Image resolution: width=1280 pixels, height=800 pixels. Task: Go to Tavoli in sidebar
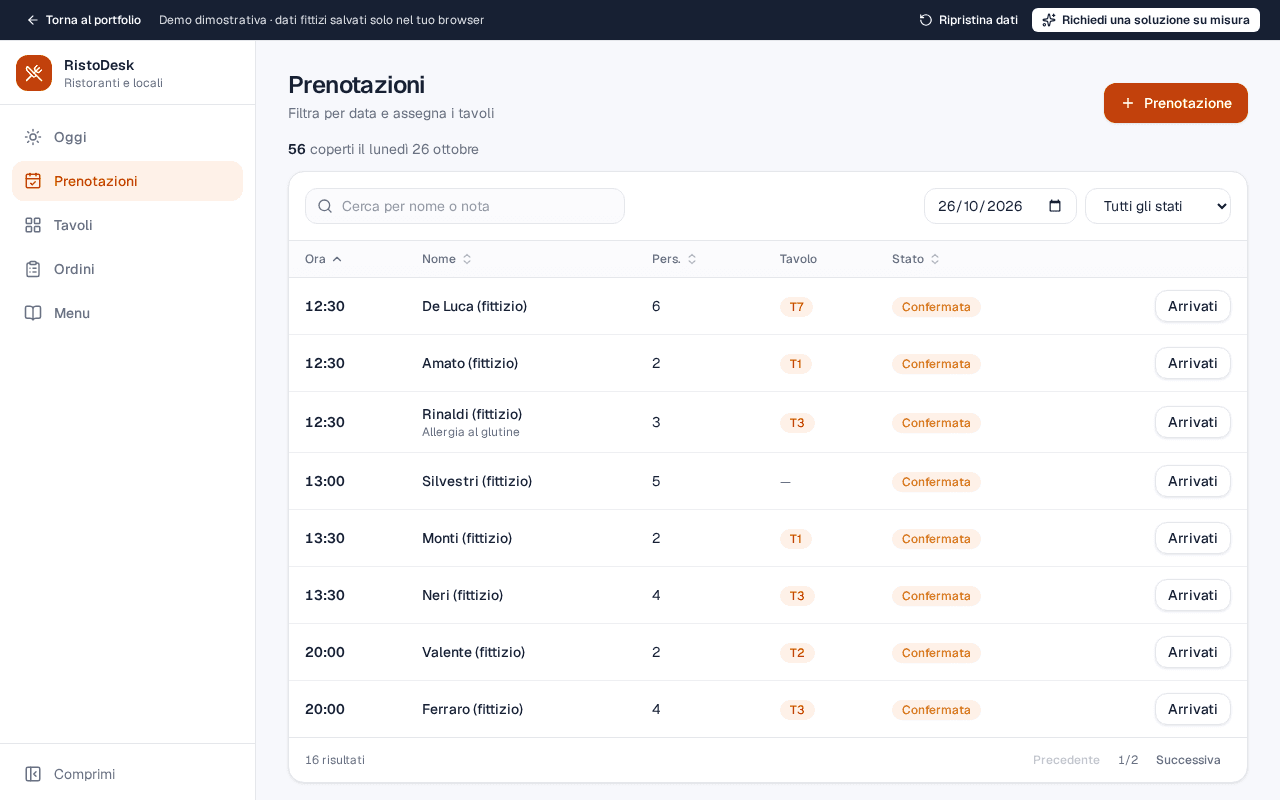coord(127,225)
